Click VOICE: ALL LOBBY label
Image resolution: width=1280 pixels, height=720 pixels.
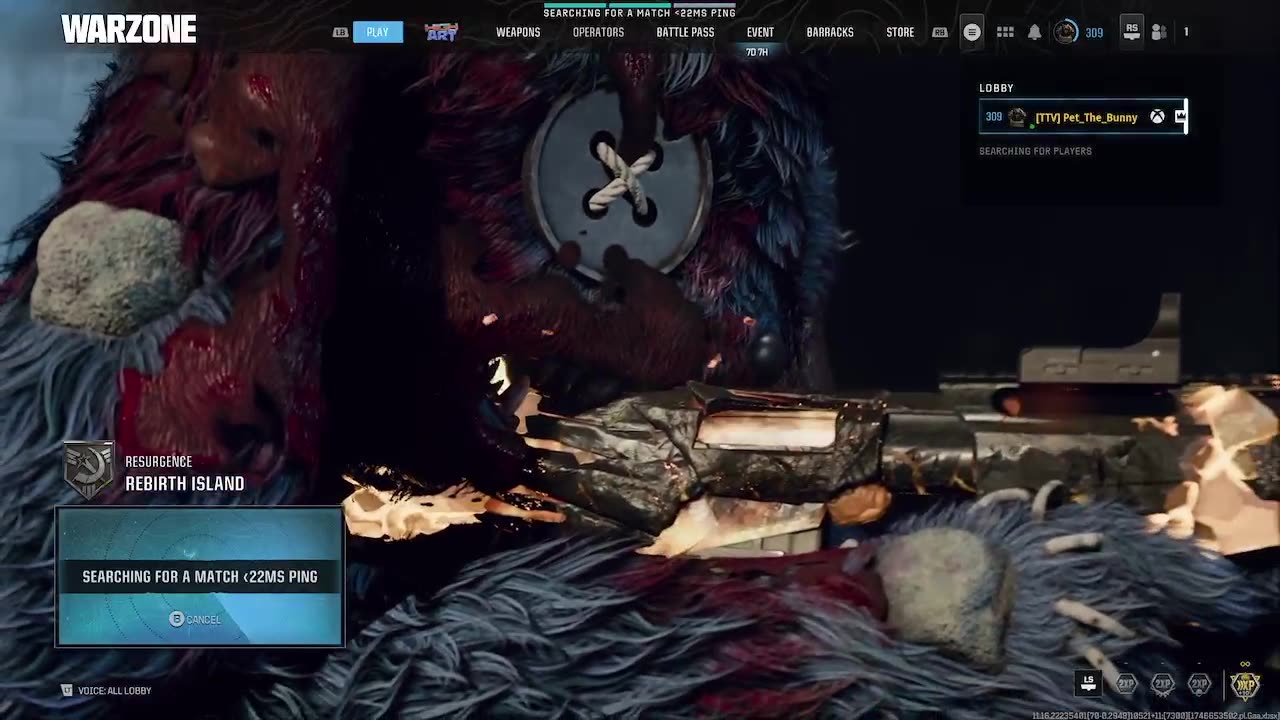[x=115, y=691]
